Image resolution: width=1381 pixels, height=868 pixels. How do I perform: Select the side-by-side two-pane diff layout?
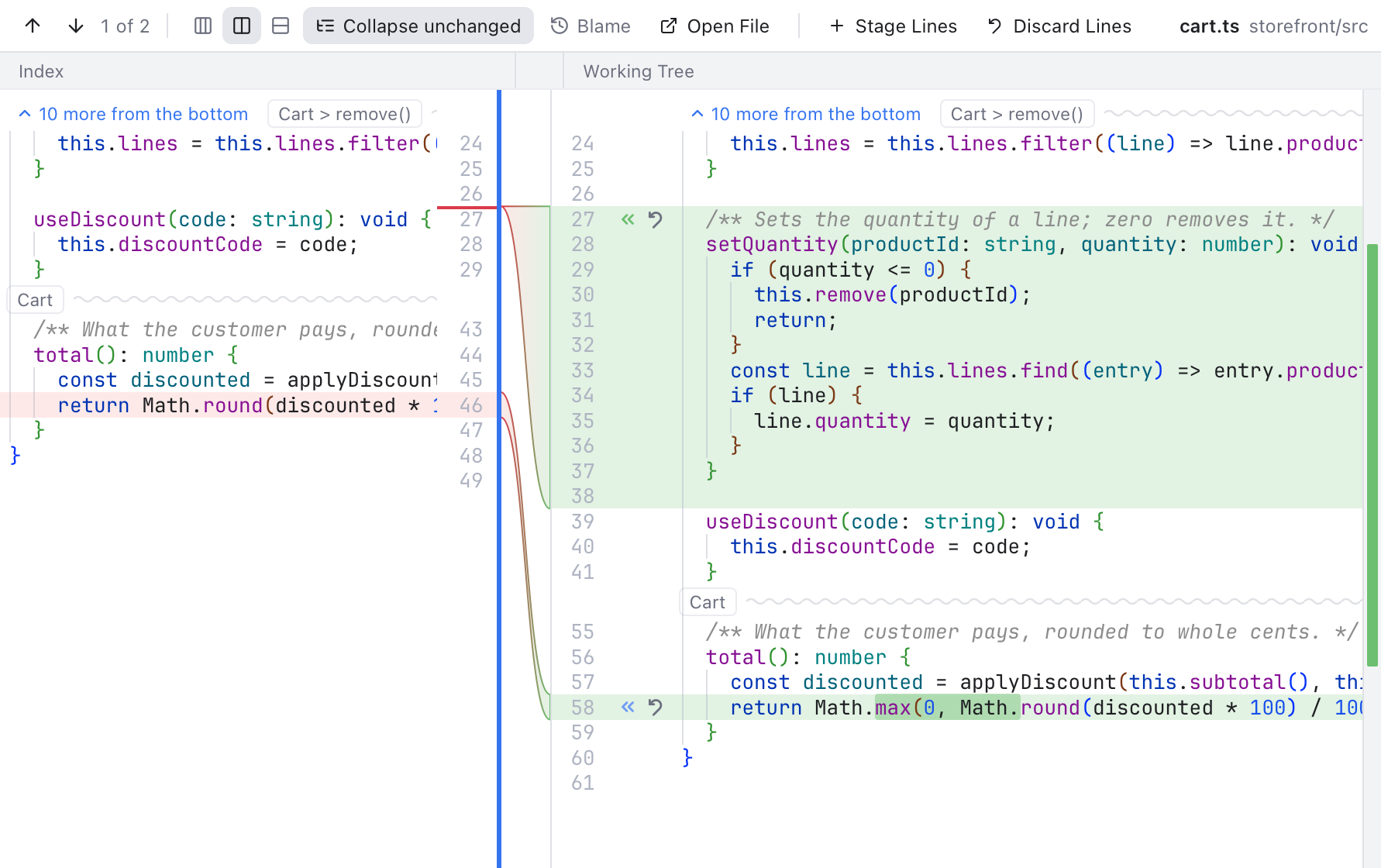click(x=242, y=26)
